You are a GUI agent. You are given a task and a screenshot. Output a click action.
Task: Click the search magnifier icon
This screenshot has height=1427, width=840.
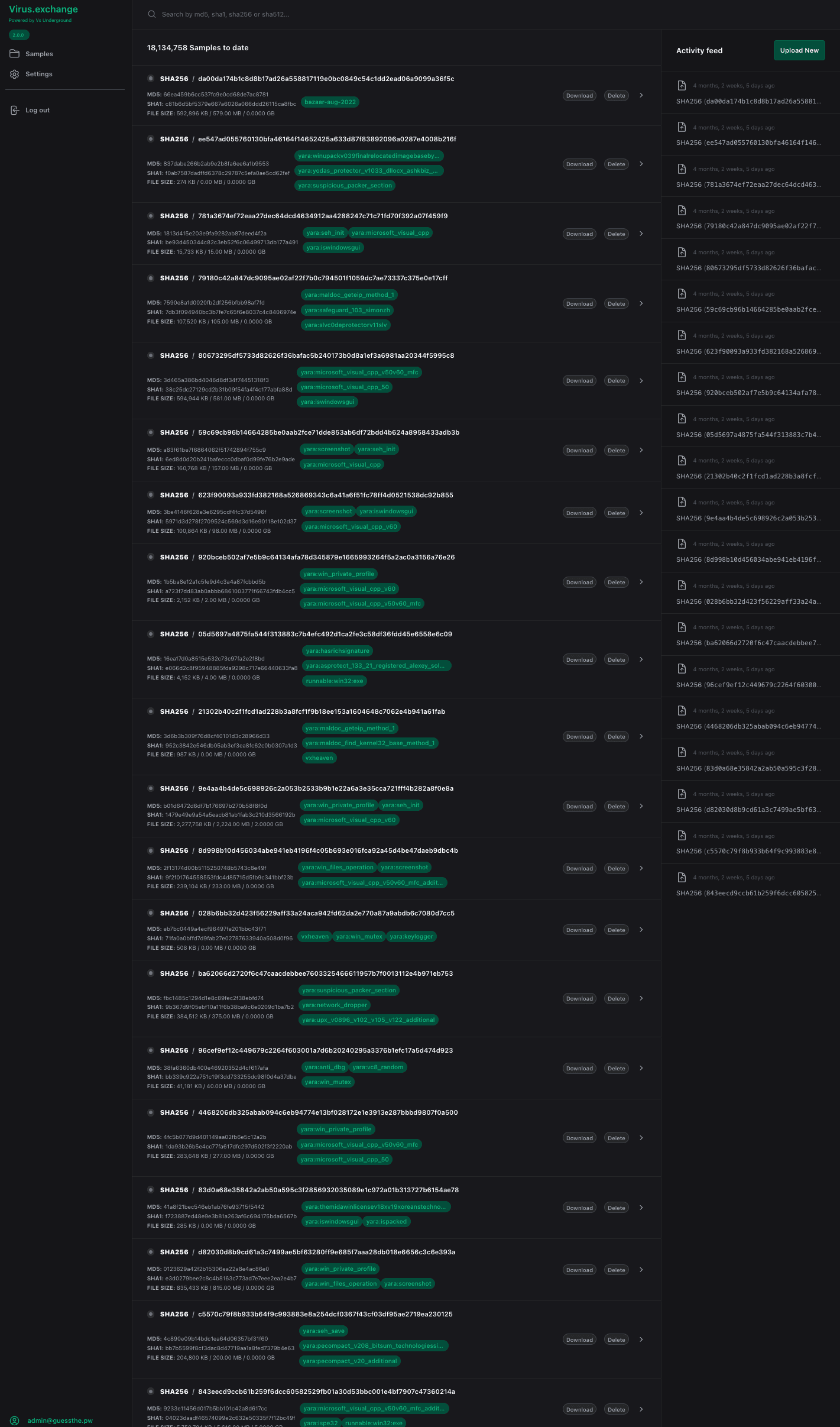coord(152,14)
